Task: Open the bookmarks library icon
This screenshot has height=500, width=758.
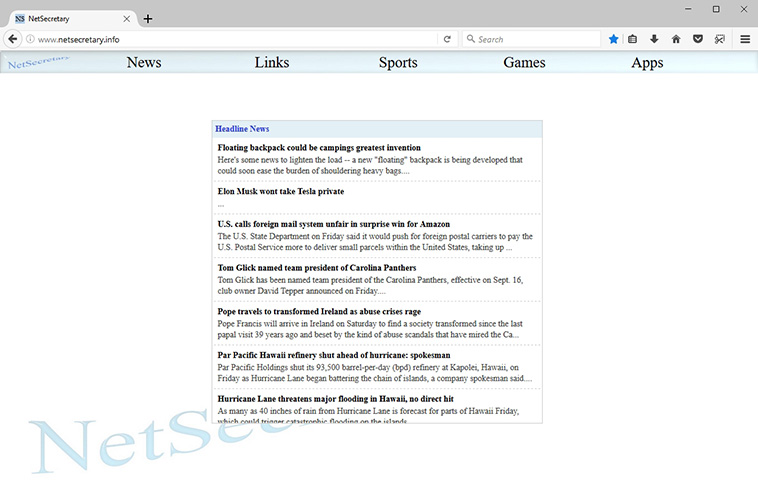Action: point(633,39)
